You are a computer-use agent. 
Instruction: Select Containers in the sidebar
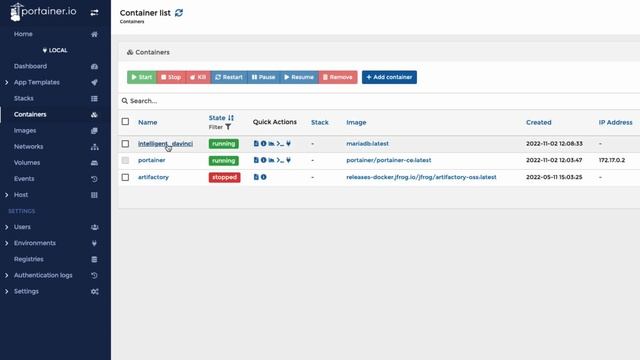[x=30, y=114]
